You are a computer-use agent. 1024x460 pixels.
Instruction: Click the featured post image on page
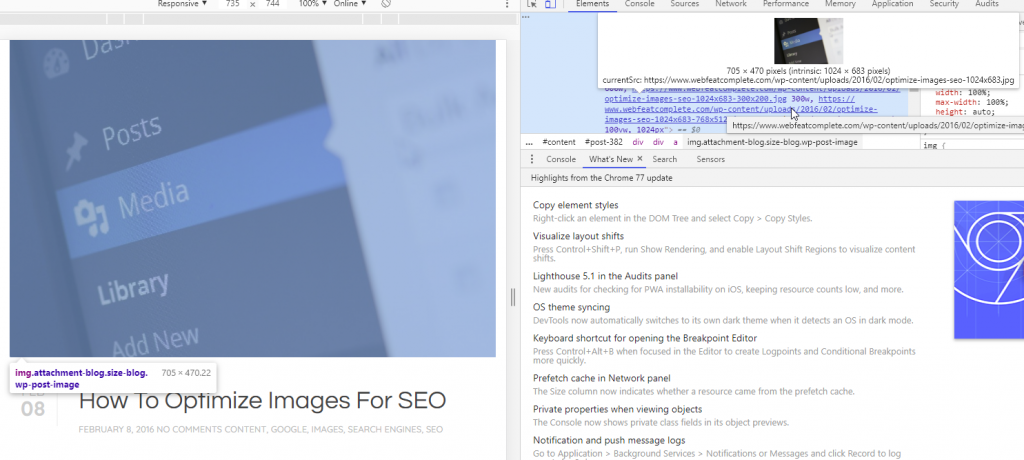[253, 199]
